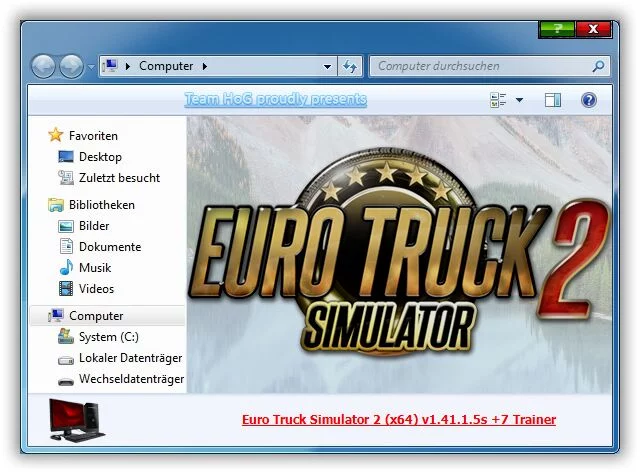Click the 'Zuletzt besucht' icon
The height and width of the screenshot is (474, 640).
[x=66, y=177]
